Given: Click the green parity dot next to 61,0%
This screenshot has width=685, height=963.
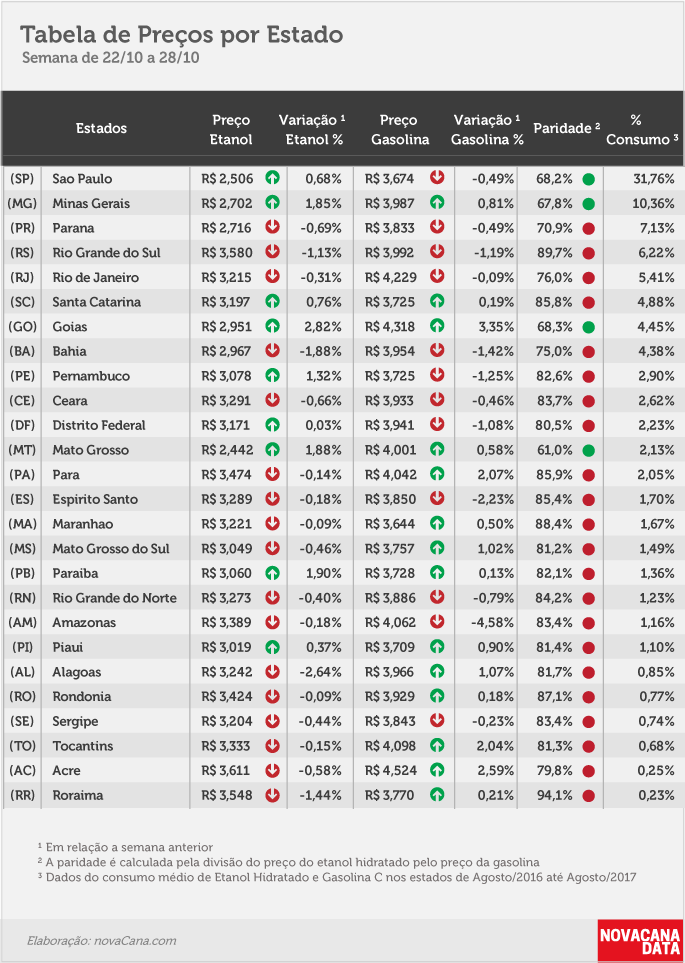Looking at the screenshot, I should coord(588,451).
